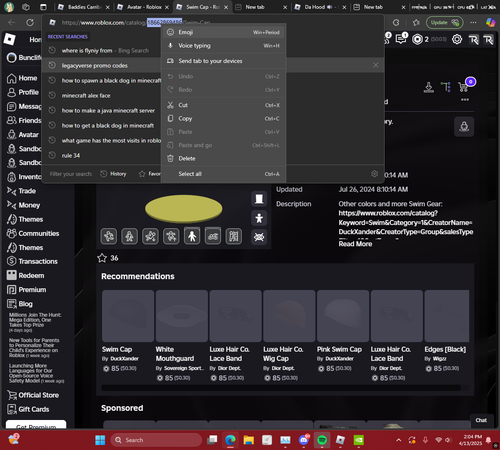
Task: Open Spotify from the taskbar
Action: coord(322,440)
